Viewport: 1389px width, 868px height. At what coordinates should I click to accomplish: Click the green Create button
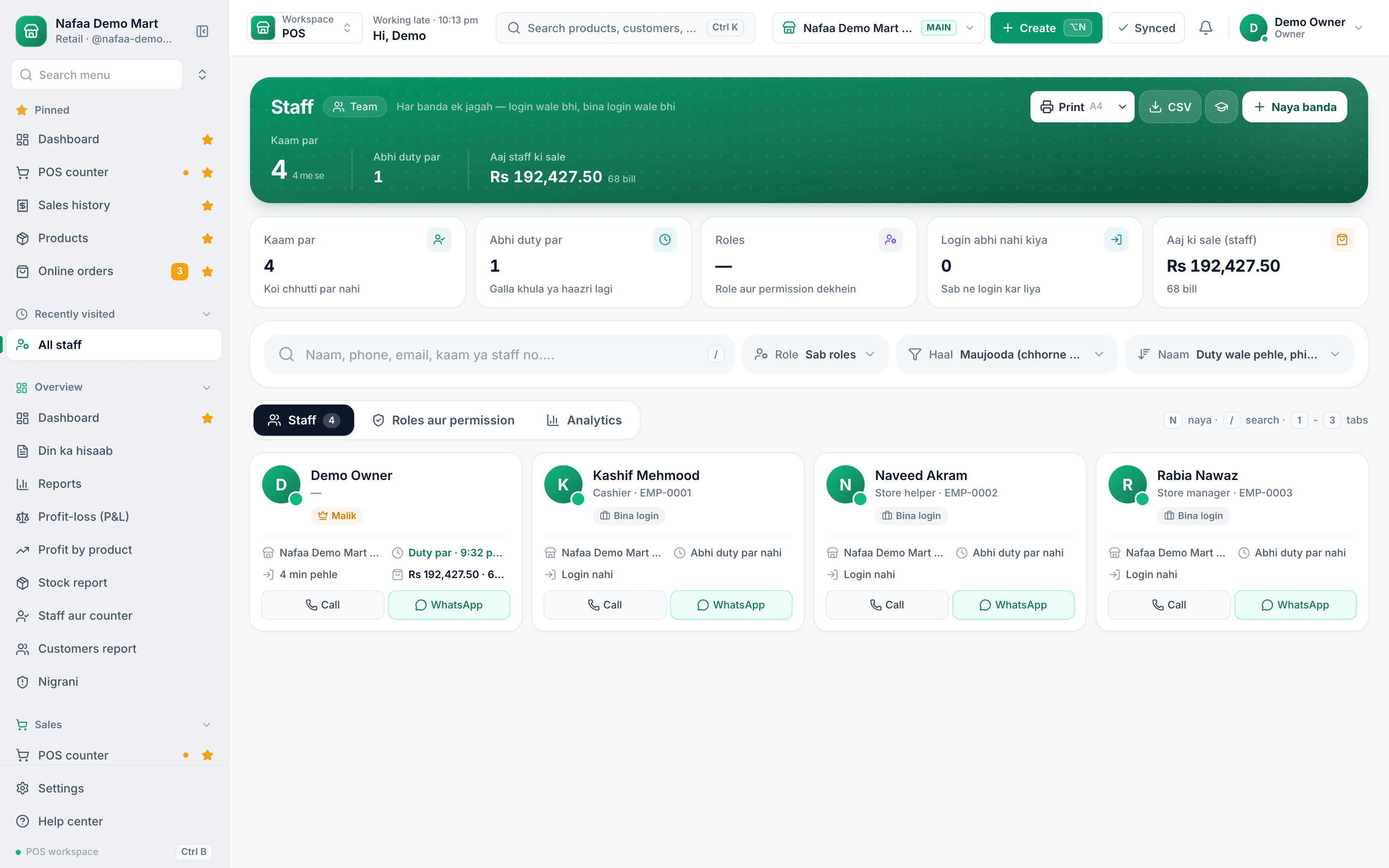[1046, 27]
